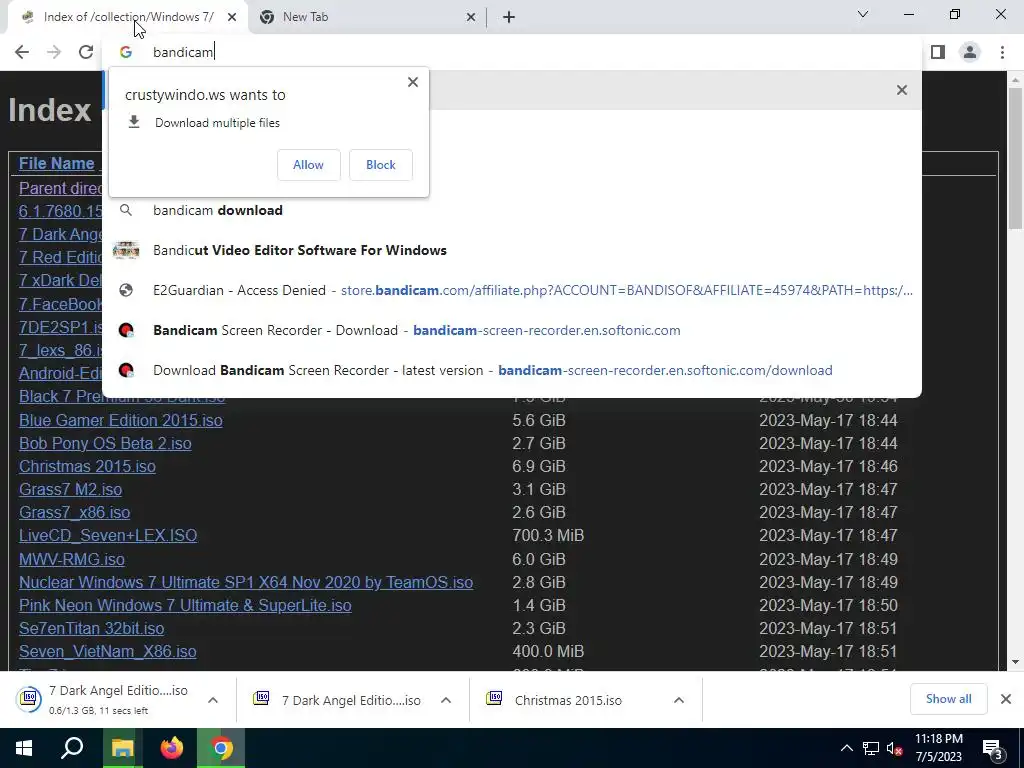
Task: Select E2Guardian Access Denied suggestion
Action: pos(512,291)
